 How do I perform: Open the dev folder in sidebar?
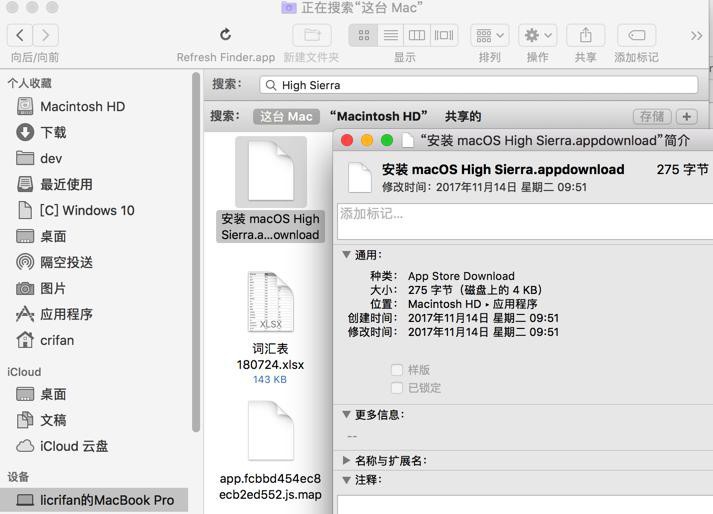[39, 158]
